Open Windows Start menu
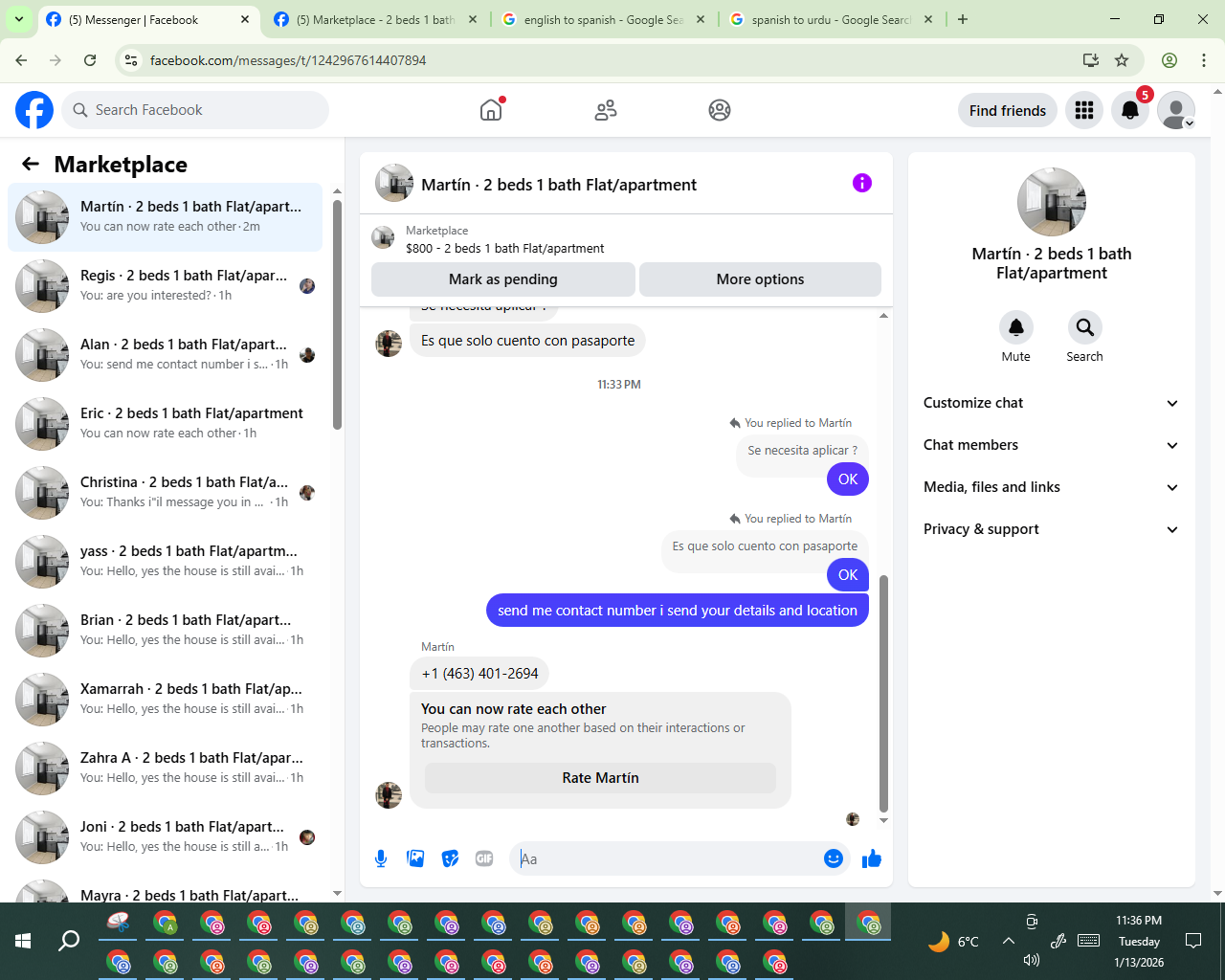 coord(23,941)
